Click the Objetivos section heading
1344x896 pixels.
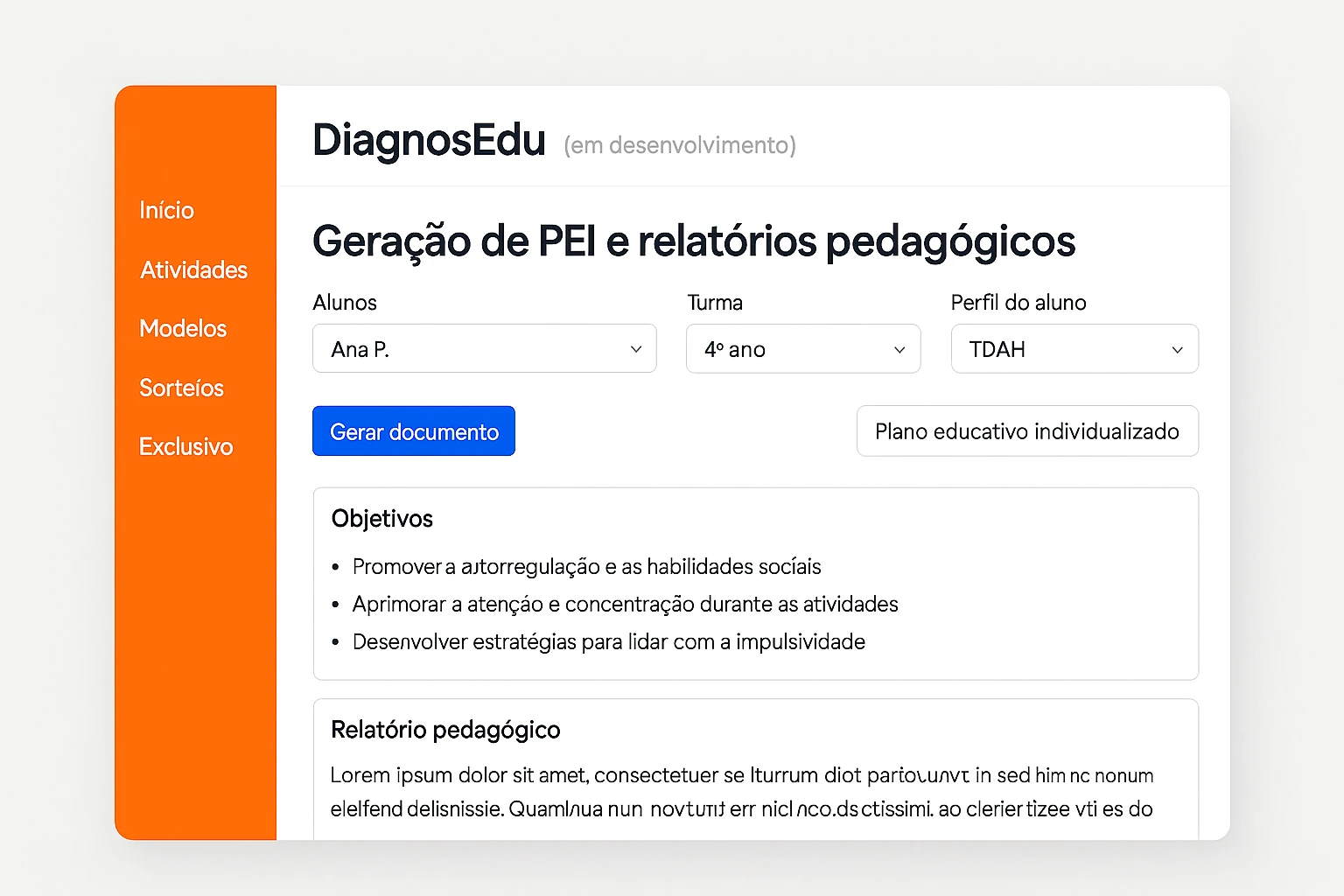(381, 519)
